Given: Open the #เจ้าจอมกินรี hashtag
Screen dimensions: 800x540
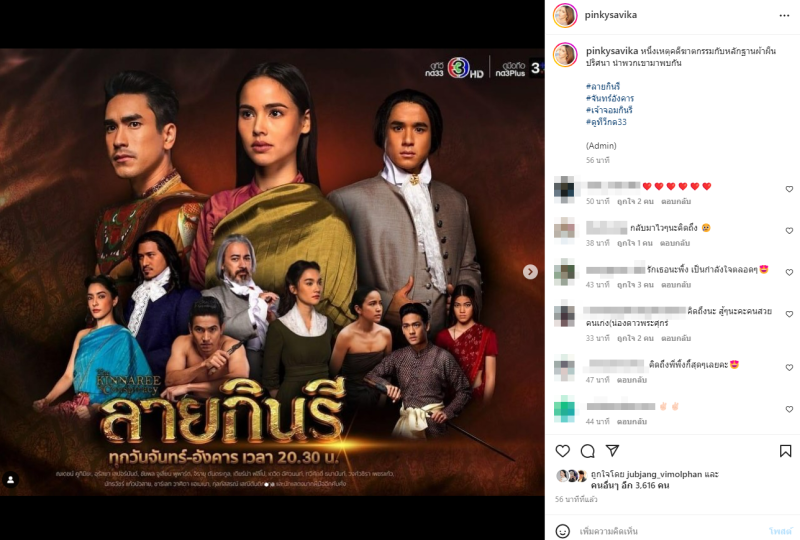Looking at the screenshot, I should coord(609,110).
